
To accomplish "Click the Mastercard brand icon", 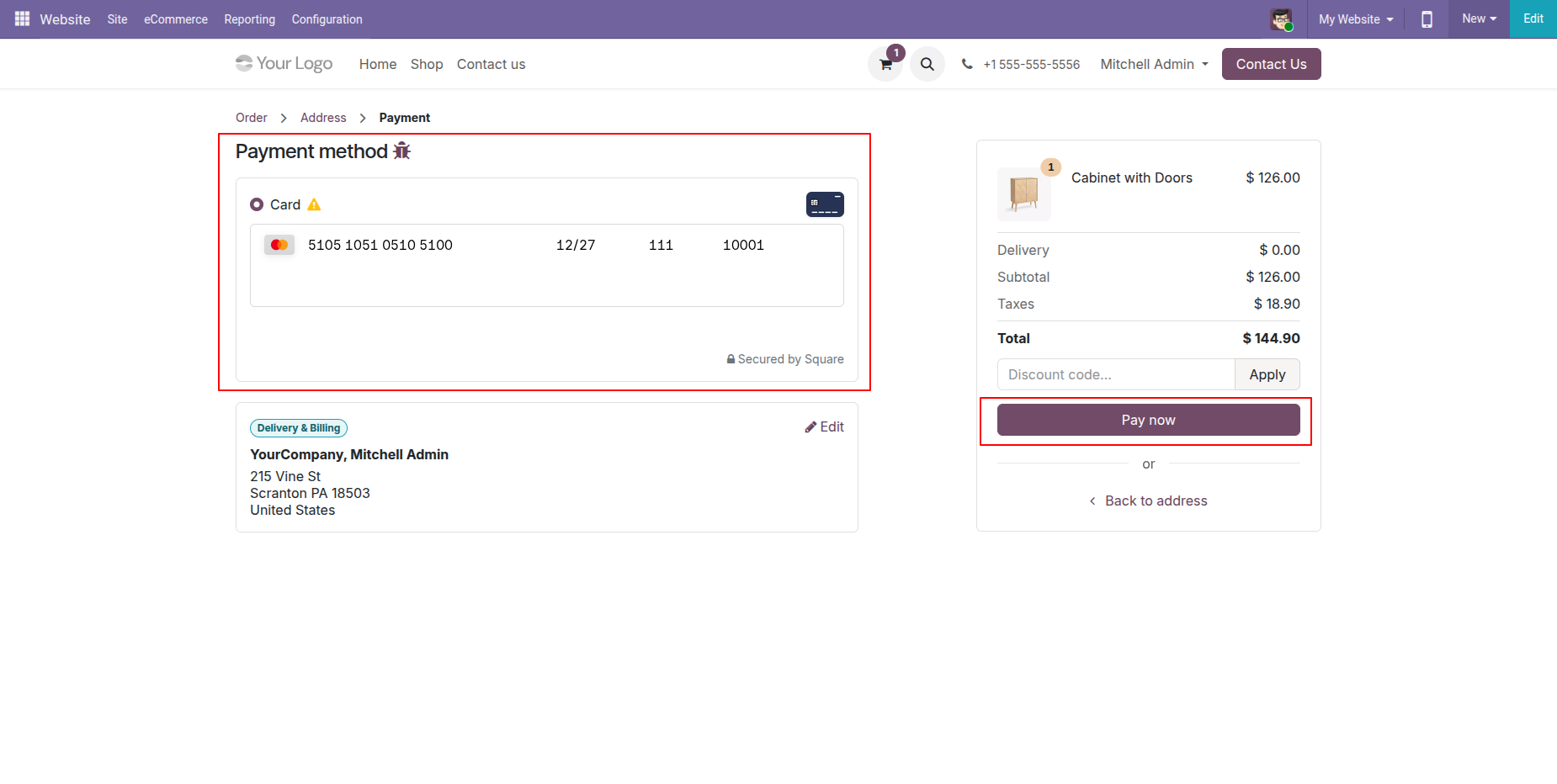I will [x=279, y=245].
